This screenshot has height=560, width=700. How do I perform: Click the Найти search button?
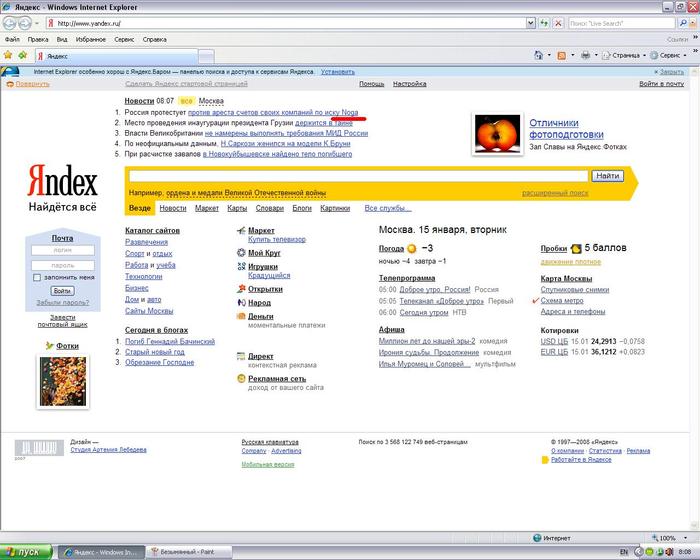(x=608, y=176)
